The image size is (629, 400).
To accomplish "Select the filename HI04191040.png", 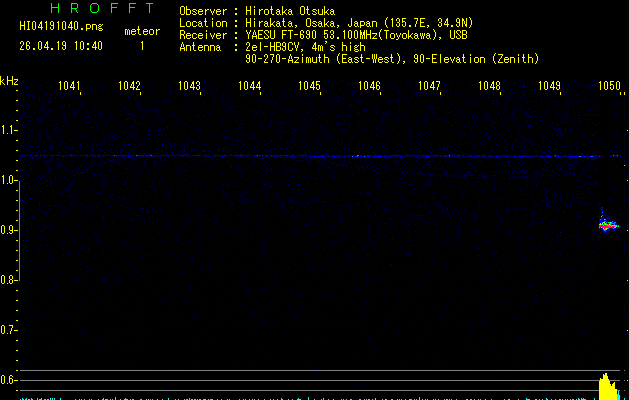I will (x=61, y=26).
